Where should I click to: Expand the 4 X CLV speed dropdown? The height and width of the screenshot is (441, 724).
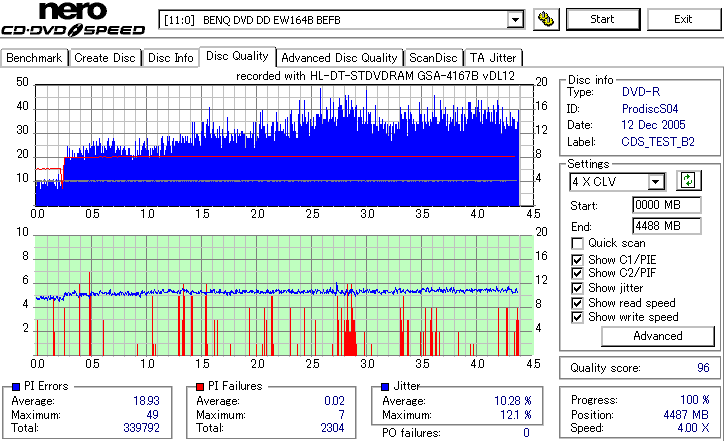tap(655, 182)
